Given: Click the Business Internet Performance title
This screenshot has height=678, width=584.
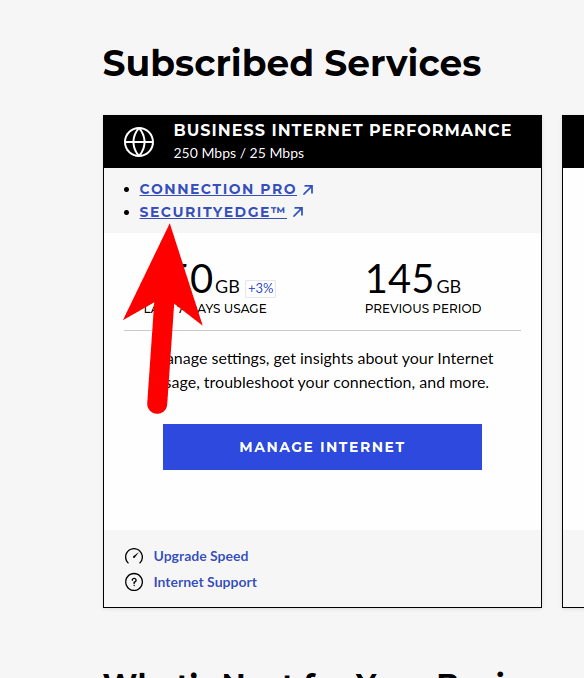Looking at the screenshot, I should tap(343, 130).
